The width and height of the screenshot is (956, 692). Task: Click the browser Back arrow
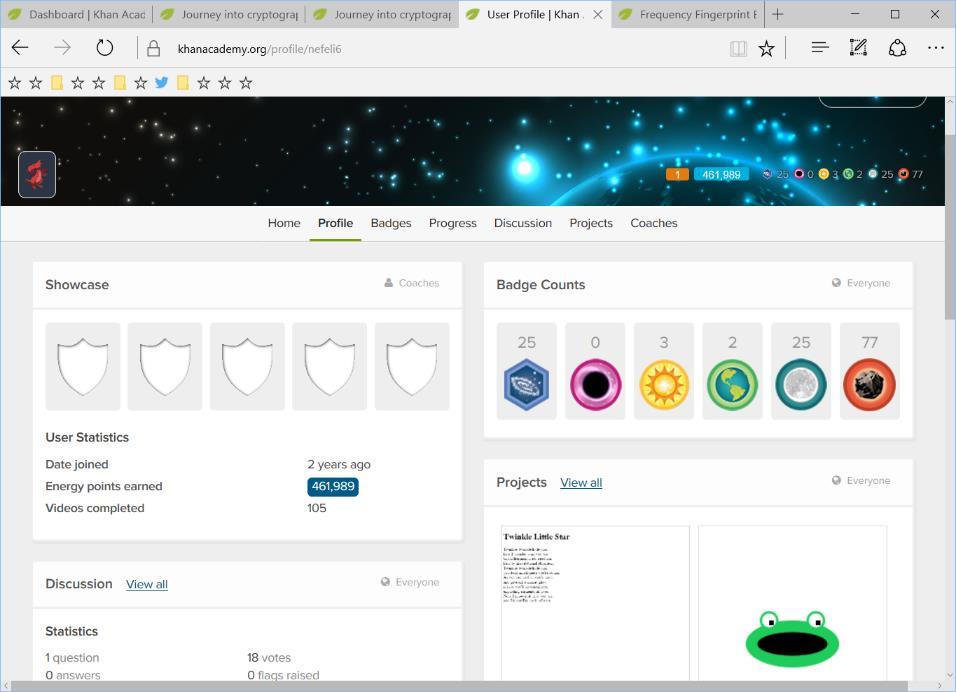click(20, 48)
